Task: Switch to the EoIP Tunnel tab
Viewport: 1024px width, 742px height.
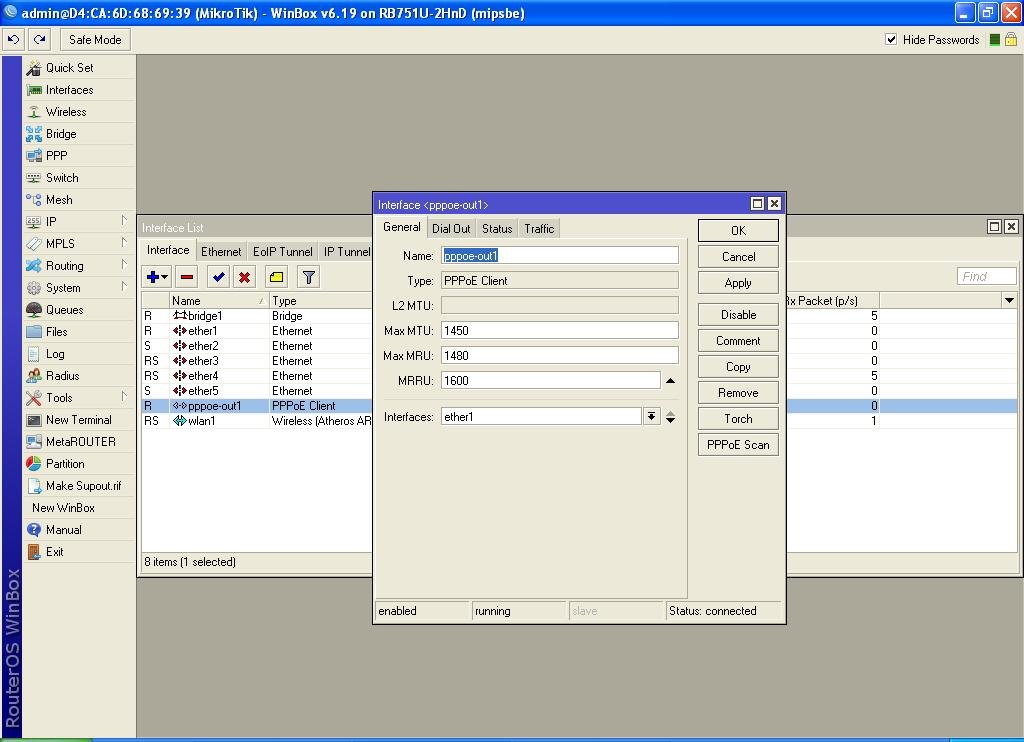Action: pos(283,251)
